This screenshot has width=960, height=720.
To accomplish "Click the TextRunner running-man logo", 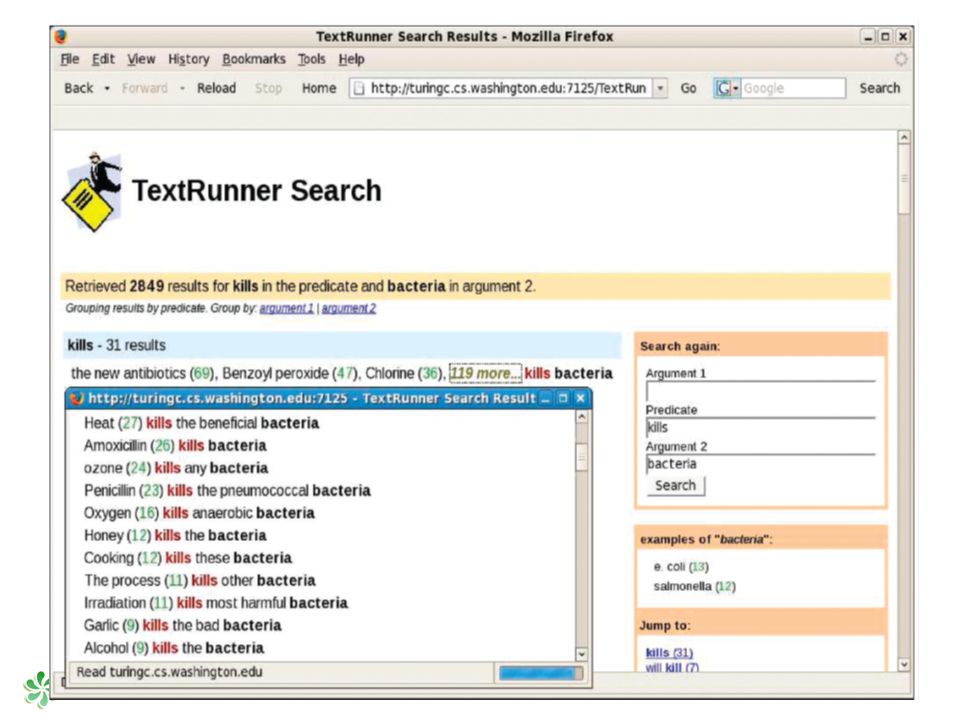I will (x=92, y=192).
